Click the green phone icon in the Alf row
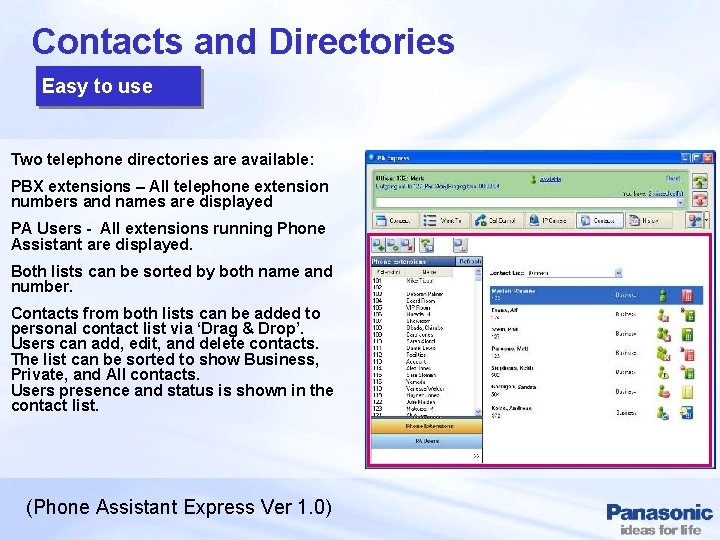720x540 pixels. tap(688, 315)
